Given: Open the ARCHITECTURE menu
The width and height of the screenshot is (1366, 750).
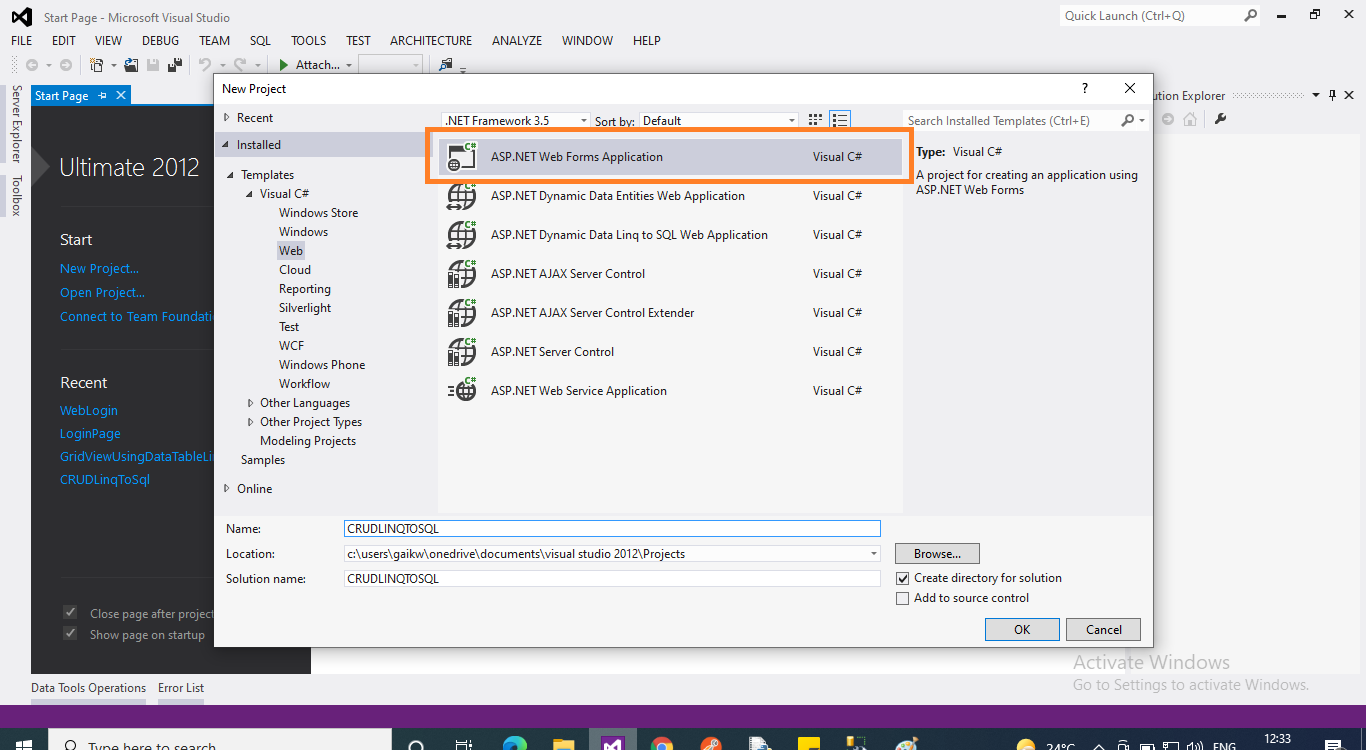Looking at the screenshot, I should [x=431, y=41].
